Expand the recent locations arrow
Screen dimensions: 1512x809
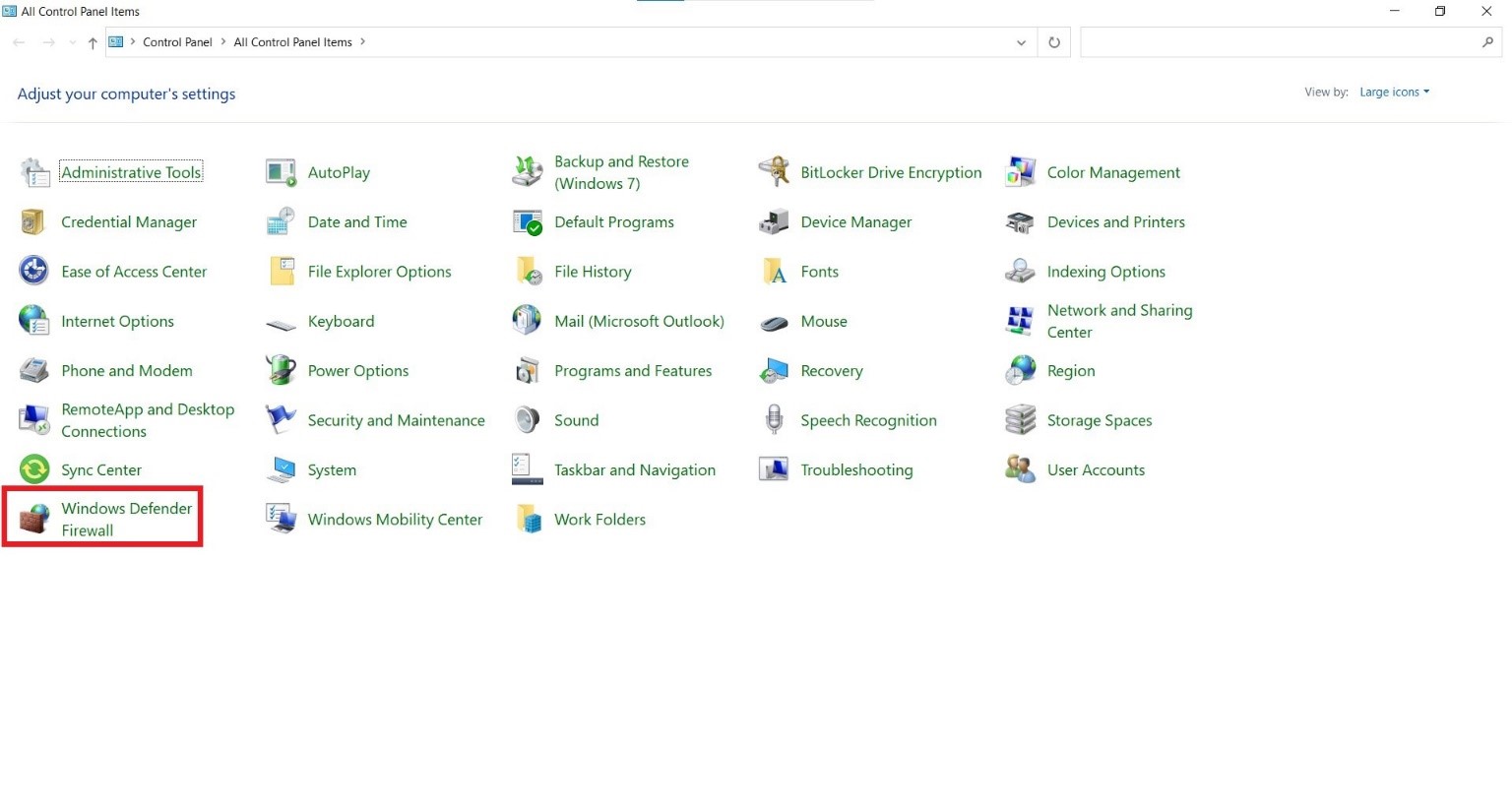coord(72,42)
